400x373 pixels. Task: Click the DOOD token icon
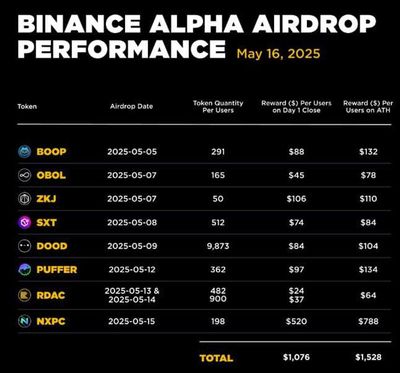click(x=25, y=246)
